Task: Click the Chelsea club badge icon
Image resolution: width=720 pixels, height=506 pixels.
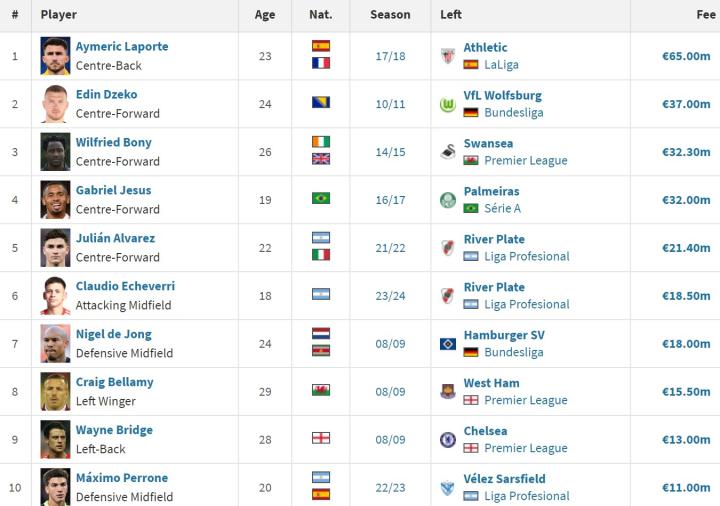Action: (x=448, y=440)
